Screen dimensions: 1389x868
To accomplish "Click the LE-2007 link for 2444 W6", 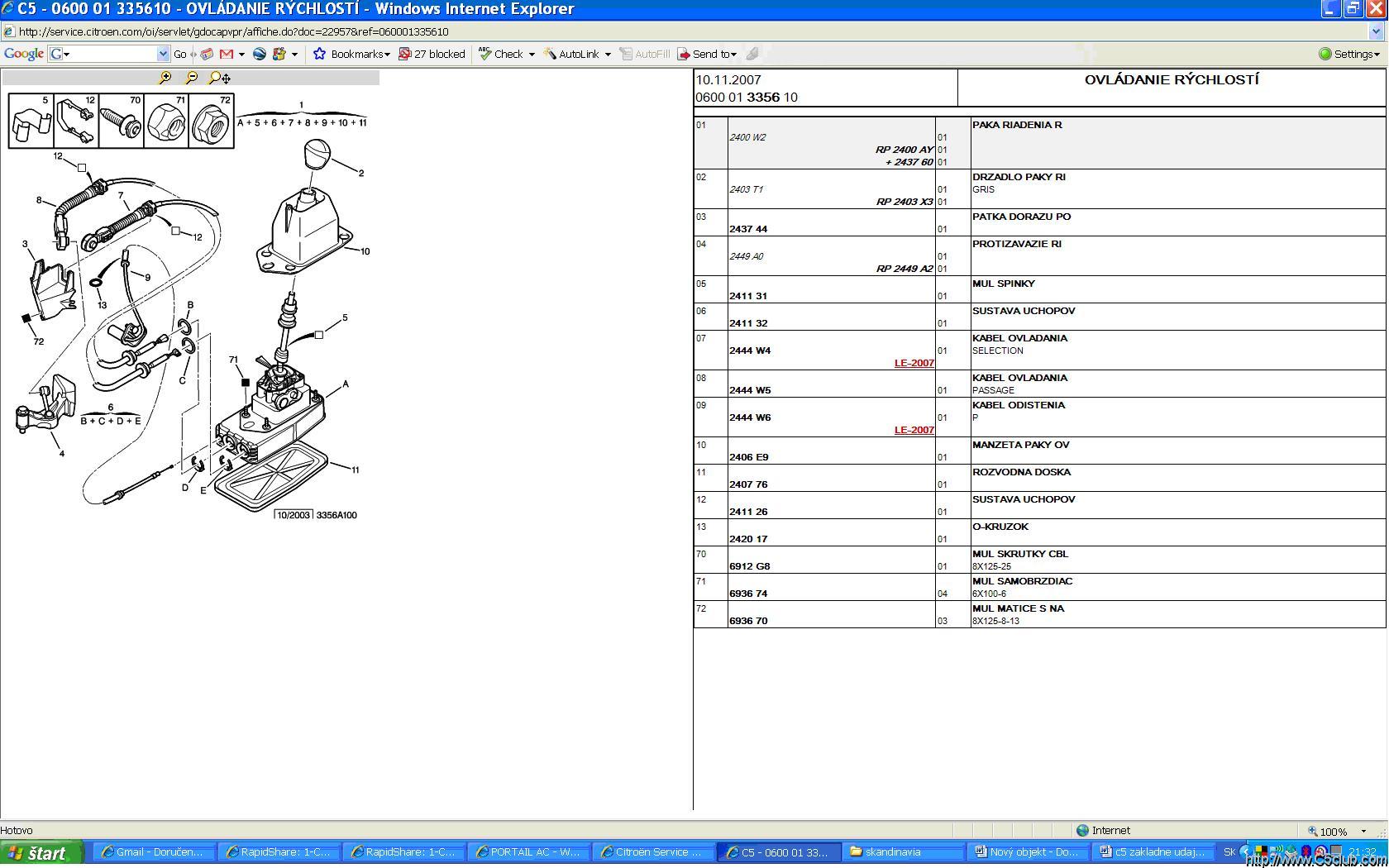I will pyautogui.click(x=914, y=430).
